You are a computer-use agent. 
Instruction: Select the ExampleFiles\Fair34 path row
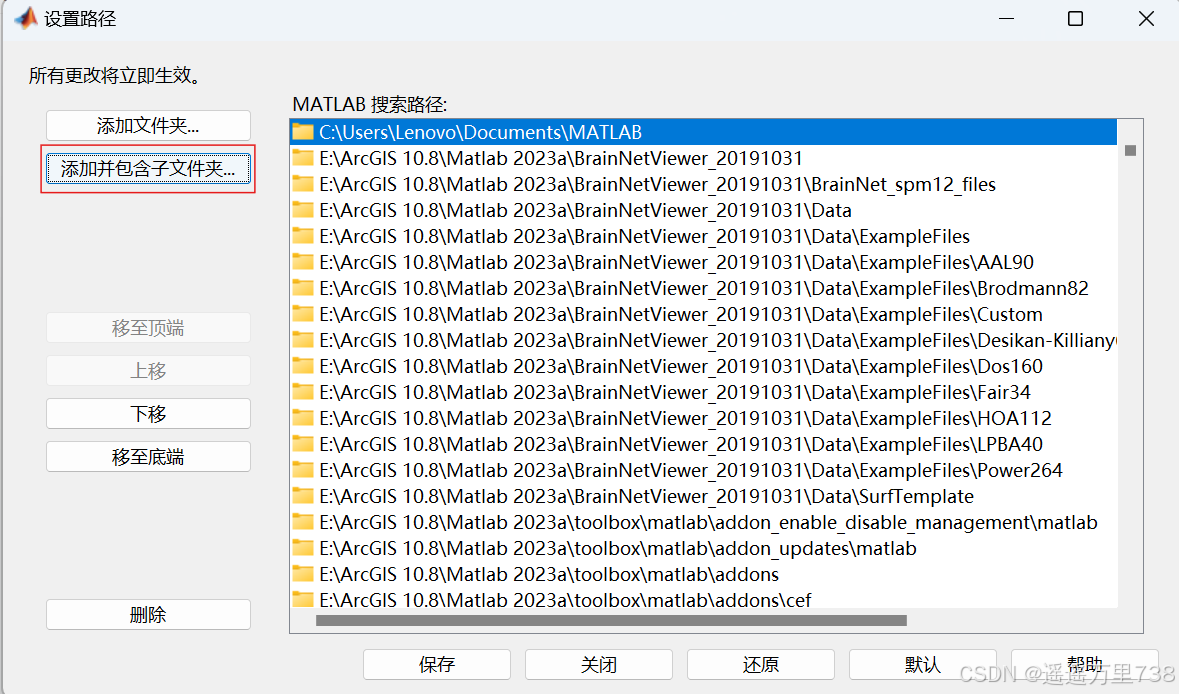[703, 392]
